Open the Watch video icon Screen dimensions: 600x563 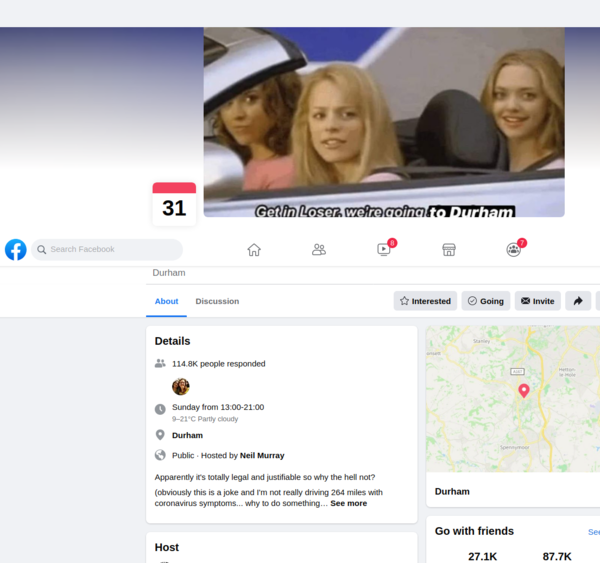[x=384, y=250]
